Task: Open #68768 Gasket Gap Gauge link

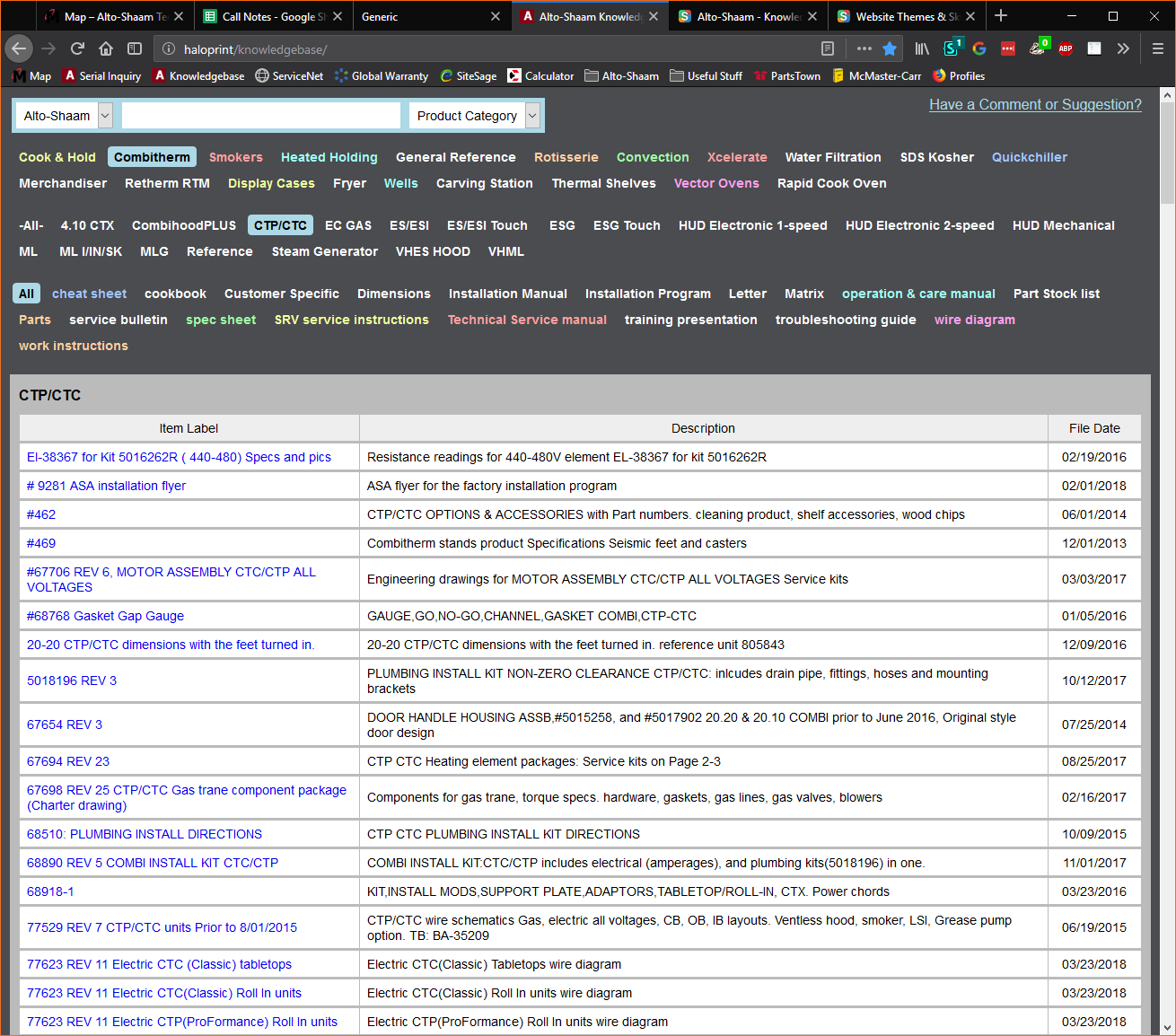Action: click(x=105, y=616)
